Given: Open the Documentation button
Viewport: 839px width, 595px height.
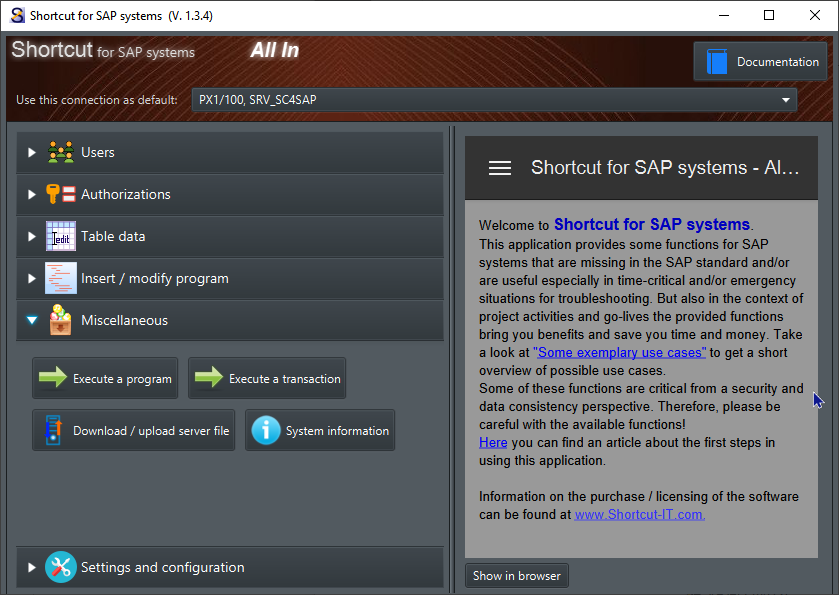Looking at the screenshot, I should 760,62.
